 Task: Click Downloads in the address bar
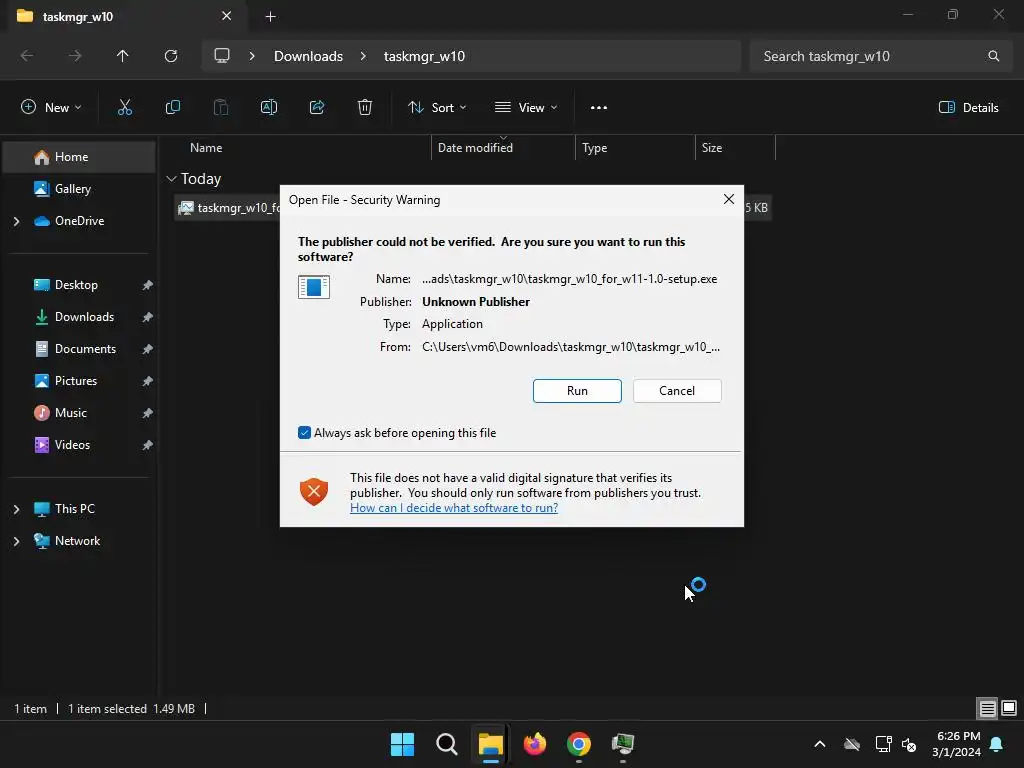point(308,56)
